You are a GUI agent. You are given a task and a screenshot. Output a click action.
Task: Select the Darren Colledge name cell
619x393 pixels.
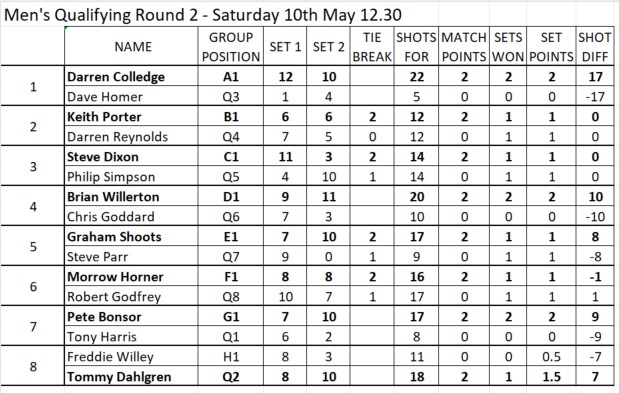[131, 77]
